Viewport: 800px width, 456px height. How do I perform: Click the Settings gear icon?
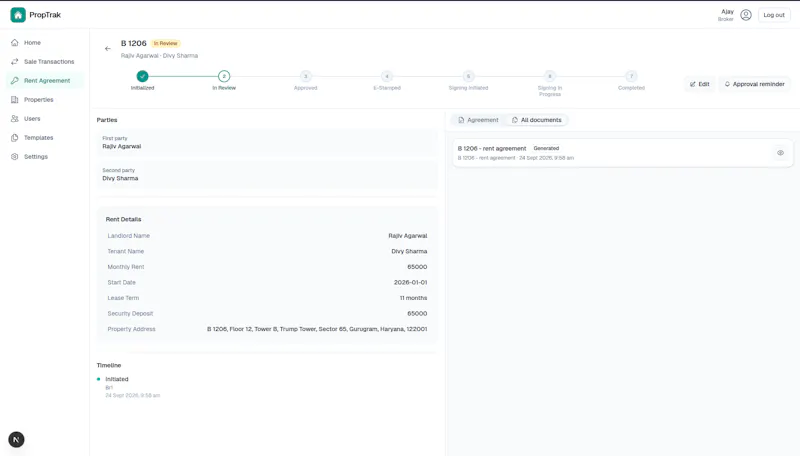[x=15, y=157]
